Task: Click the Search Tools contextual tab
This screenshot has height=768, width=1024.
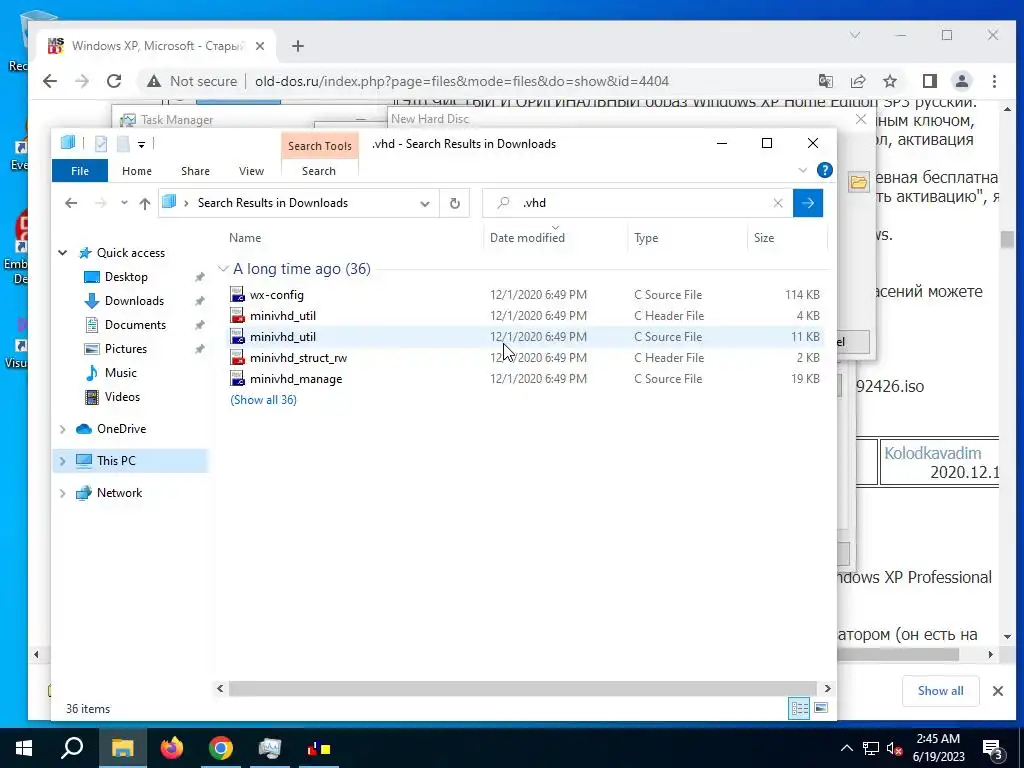Action: (319, 146)
